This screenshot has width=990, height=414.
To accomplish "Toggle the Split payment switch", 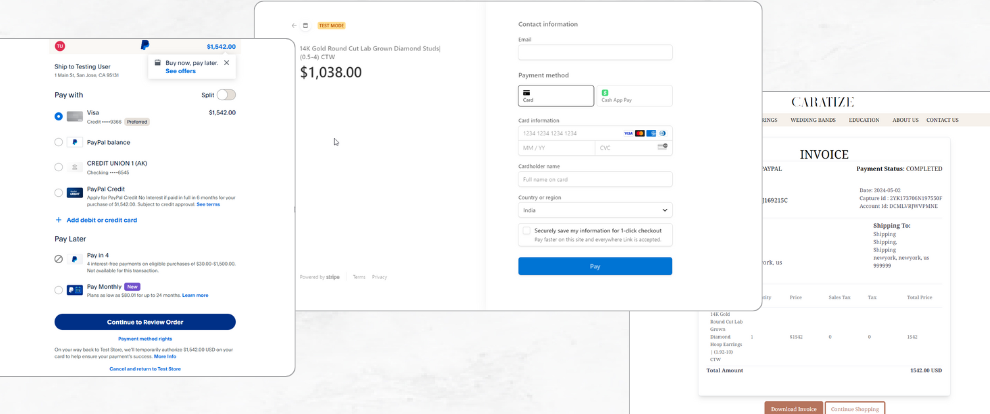I will point(226,95).
